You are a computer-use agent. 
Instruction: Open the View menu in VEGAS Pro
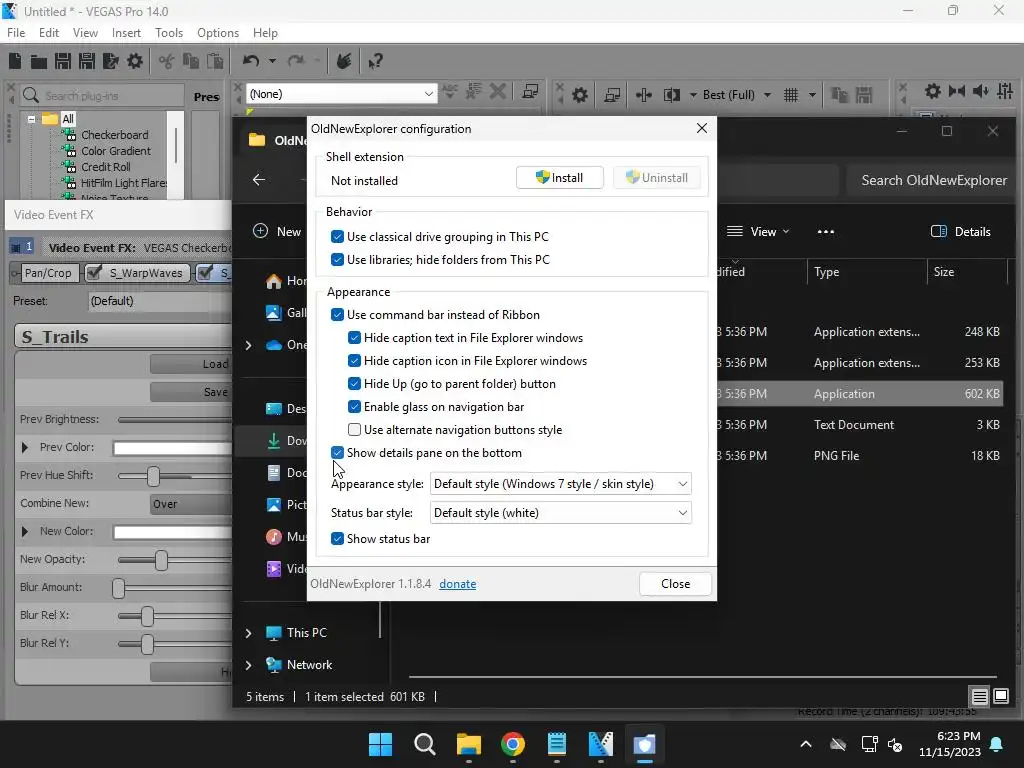(x=86, y=33)
